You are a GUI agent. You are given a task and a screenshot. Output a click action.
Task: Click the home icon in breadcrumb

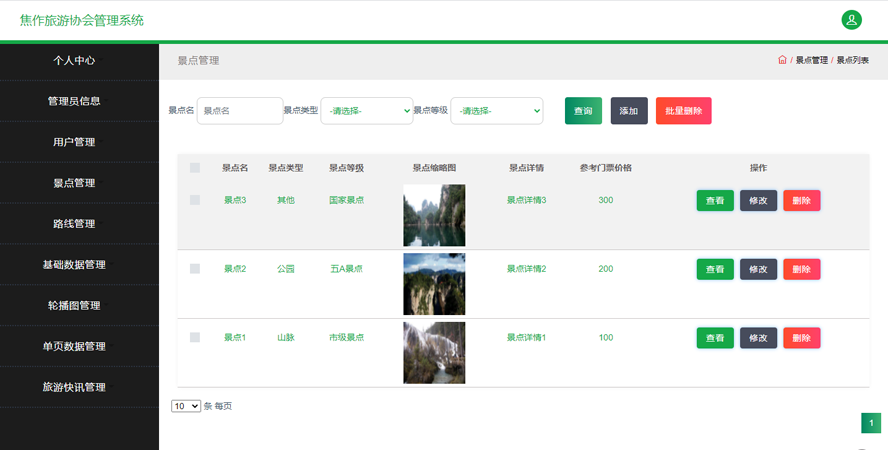click(x=782, y=60)
